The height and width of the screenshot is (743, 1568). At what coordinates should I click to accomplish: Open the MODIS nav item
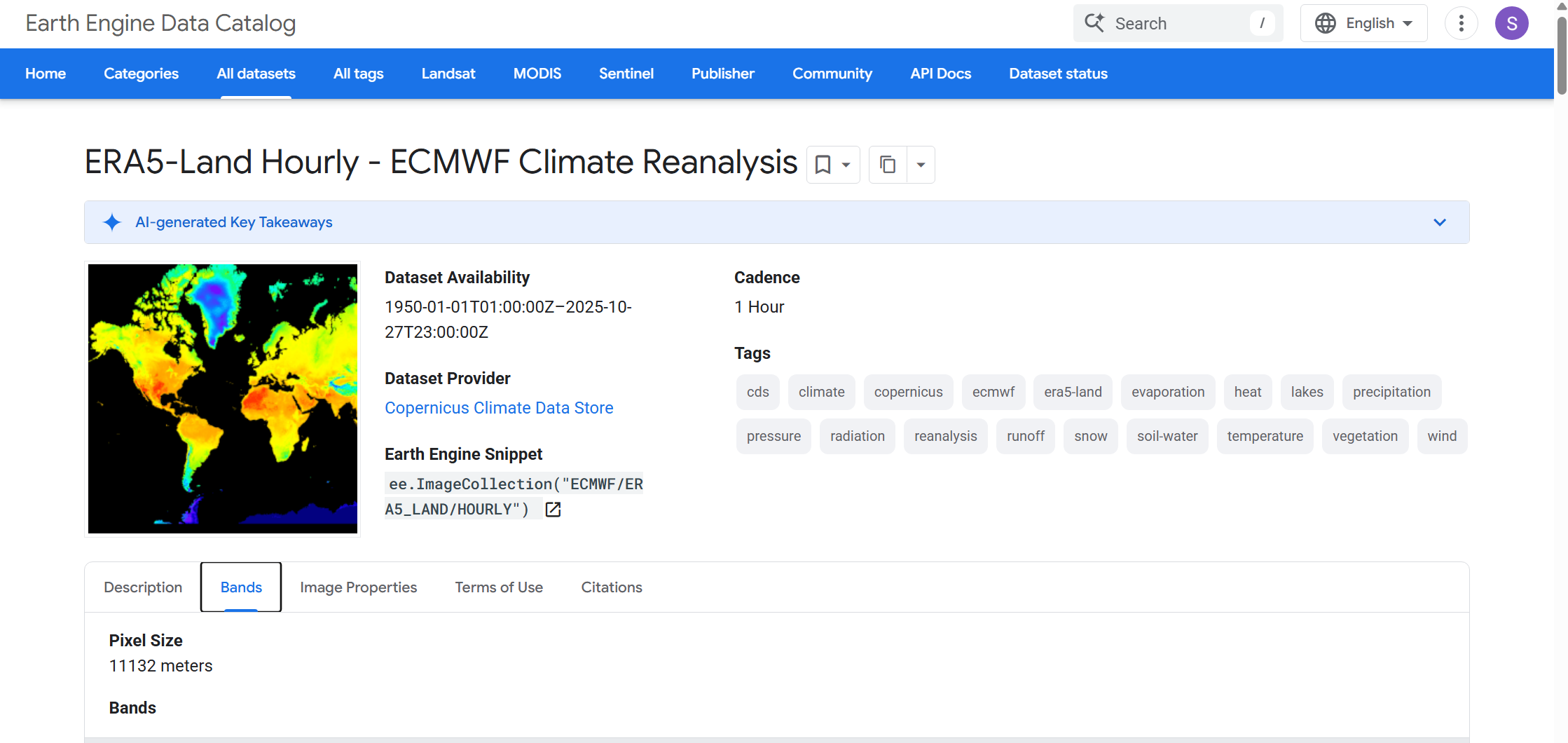click(537, 74)
